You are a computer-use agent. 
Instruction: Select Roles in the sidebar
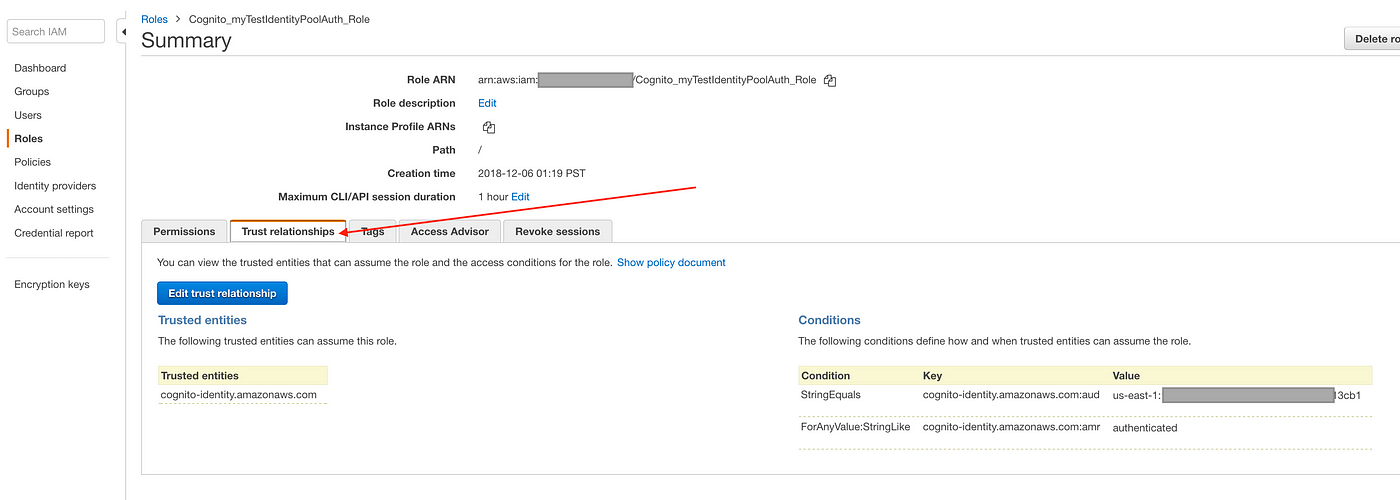(x=29, y=139)
